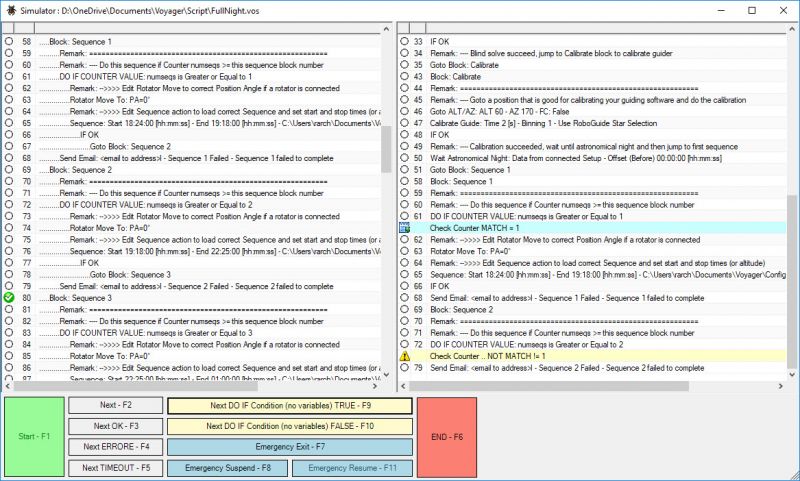Select Next DO IF Condition FALSE - F10
800x481 pixels.
(x=289, y=427)
